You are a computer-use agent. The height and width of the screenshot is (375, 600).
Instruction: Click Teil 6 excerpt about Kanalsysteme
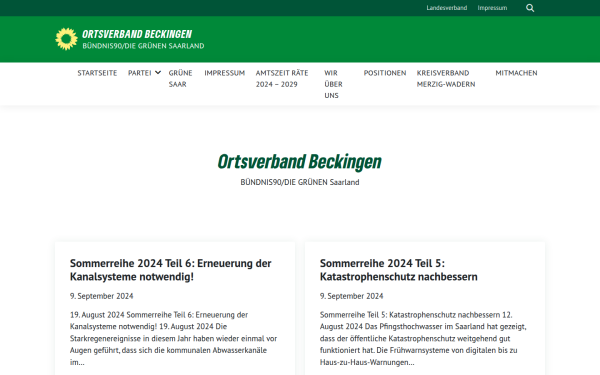coord(173,338)
